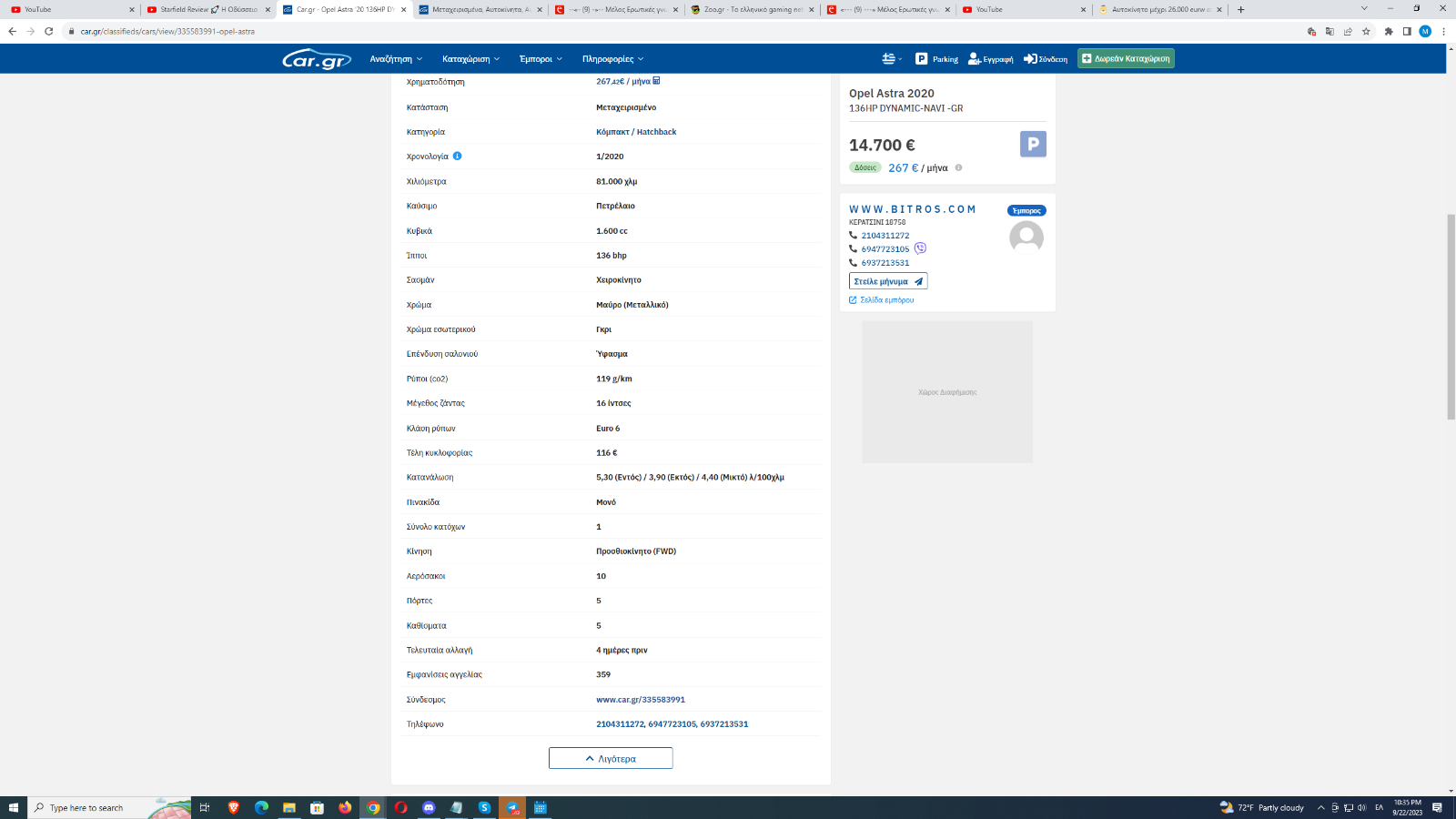
Task: Bookmark this page with the star icon
Action: click(1366, 31)
